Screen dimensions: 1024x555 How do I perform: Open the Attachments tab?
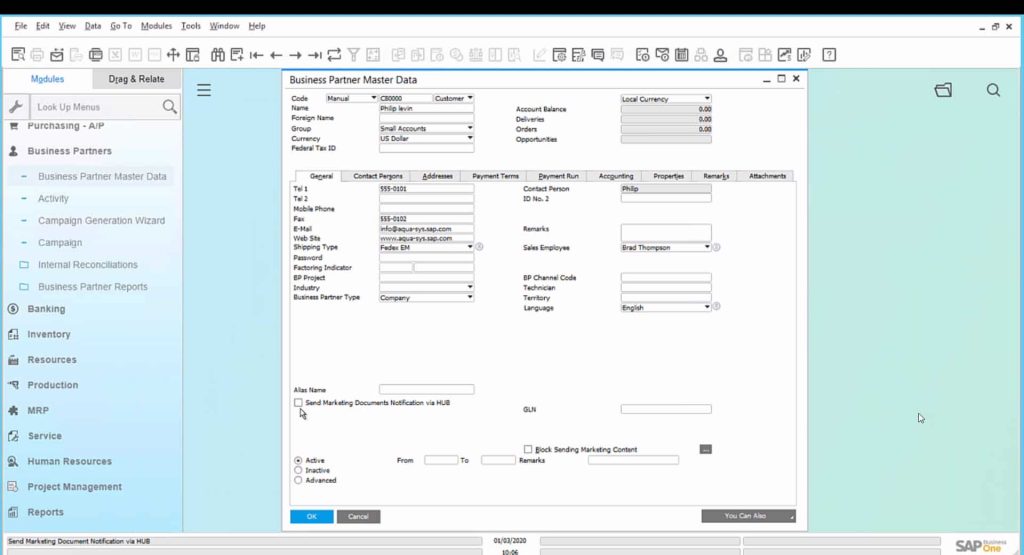click(x=767, y=176)
